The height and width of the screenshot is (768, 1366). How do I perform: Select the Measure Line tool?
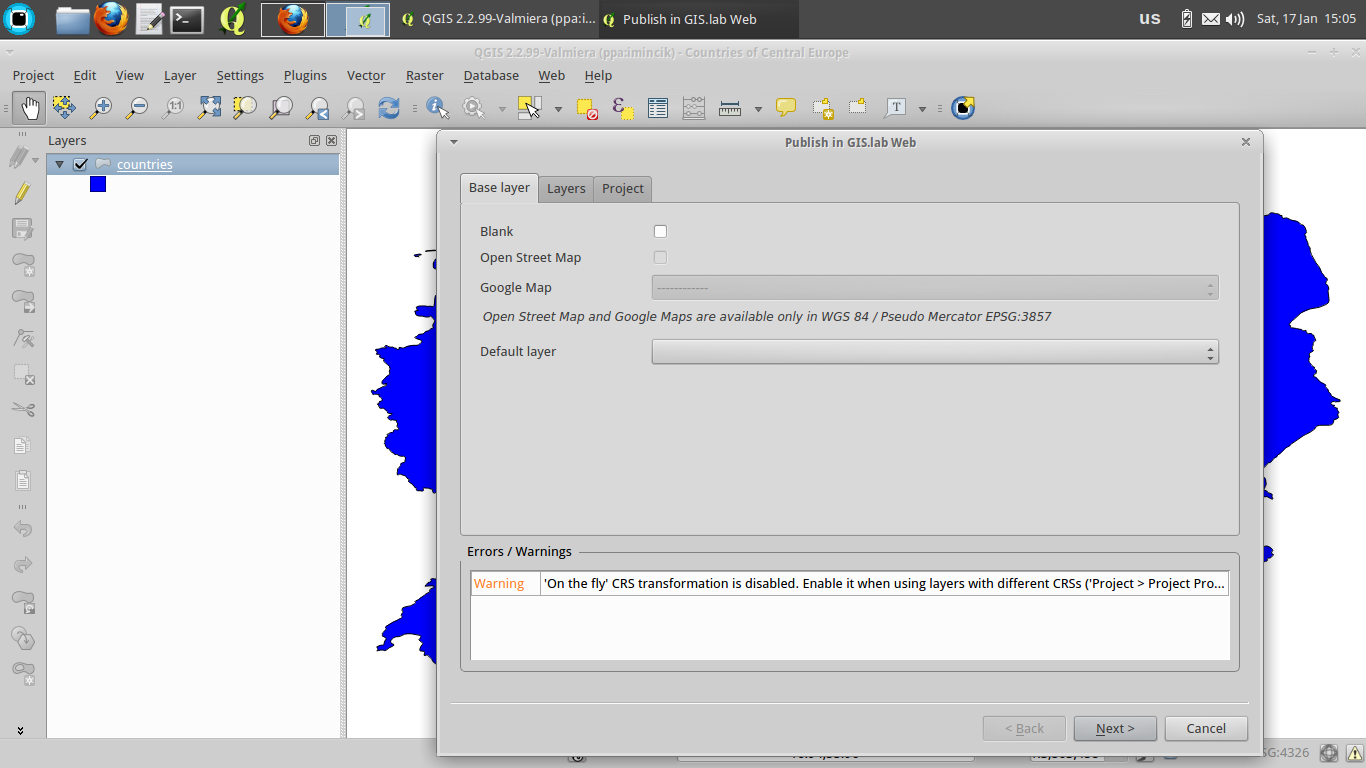click(730, 108)
